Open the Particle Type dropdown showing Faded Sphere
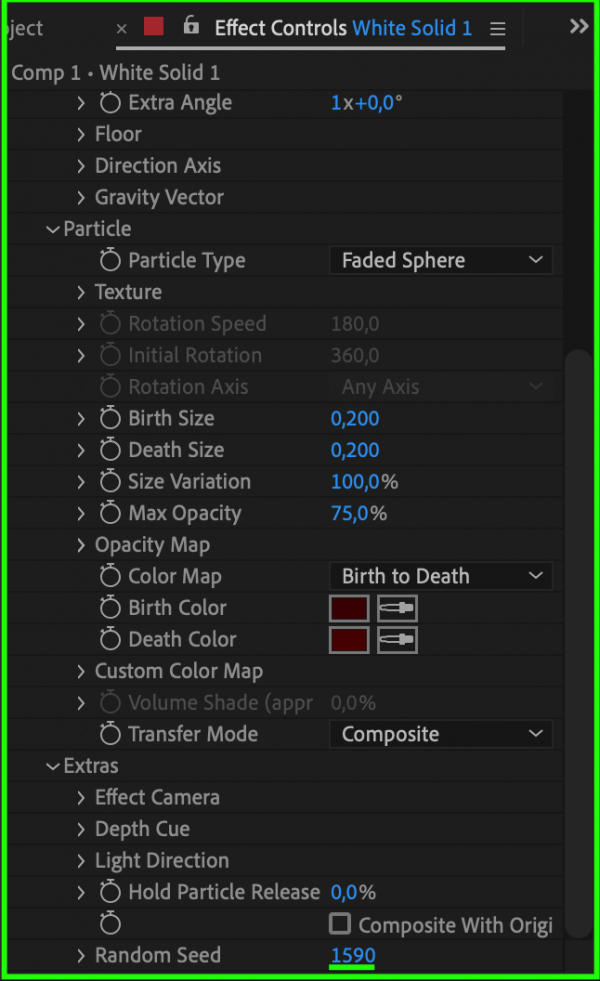Image resolution: width=600 pixels, height=981 pixels. [x=440, y=260]
